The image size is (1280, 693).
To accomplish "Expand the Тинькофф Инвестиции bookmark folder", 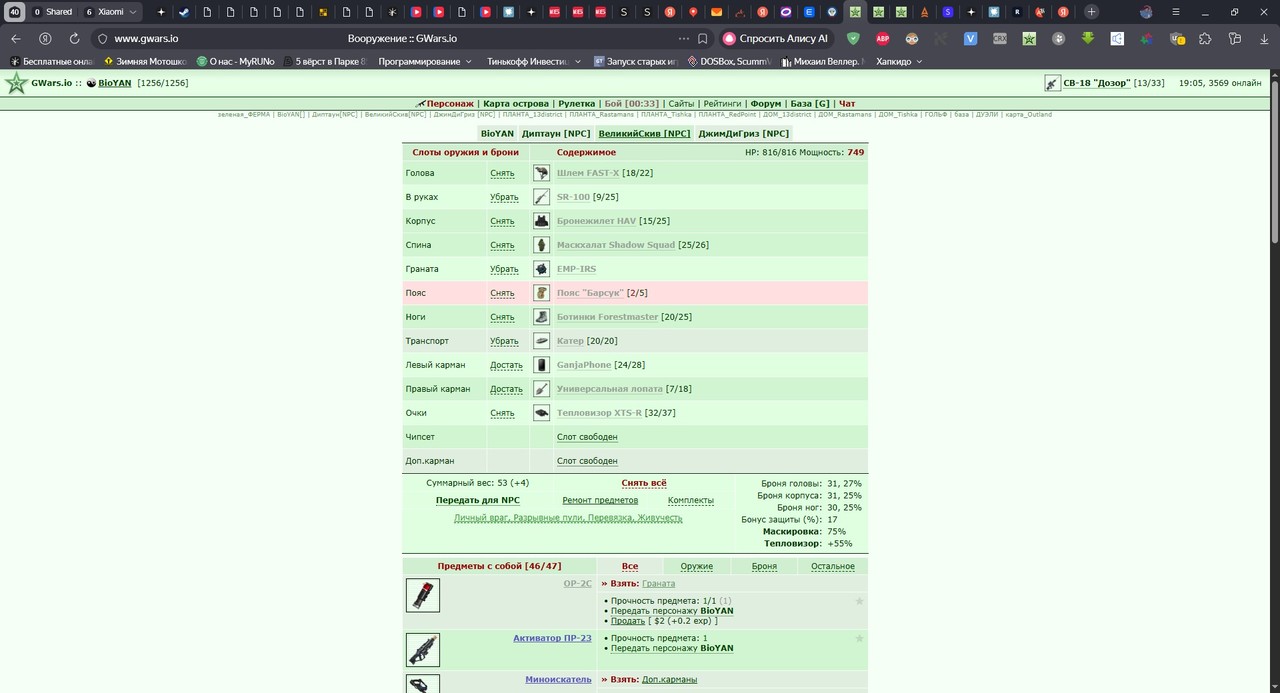I will [534, 61].
